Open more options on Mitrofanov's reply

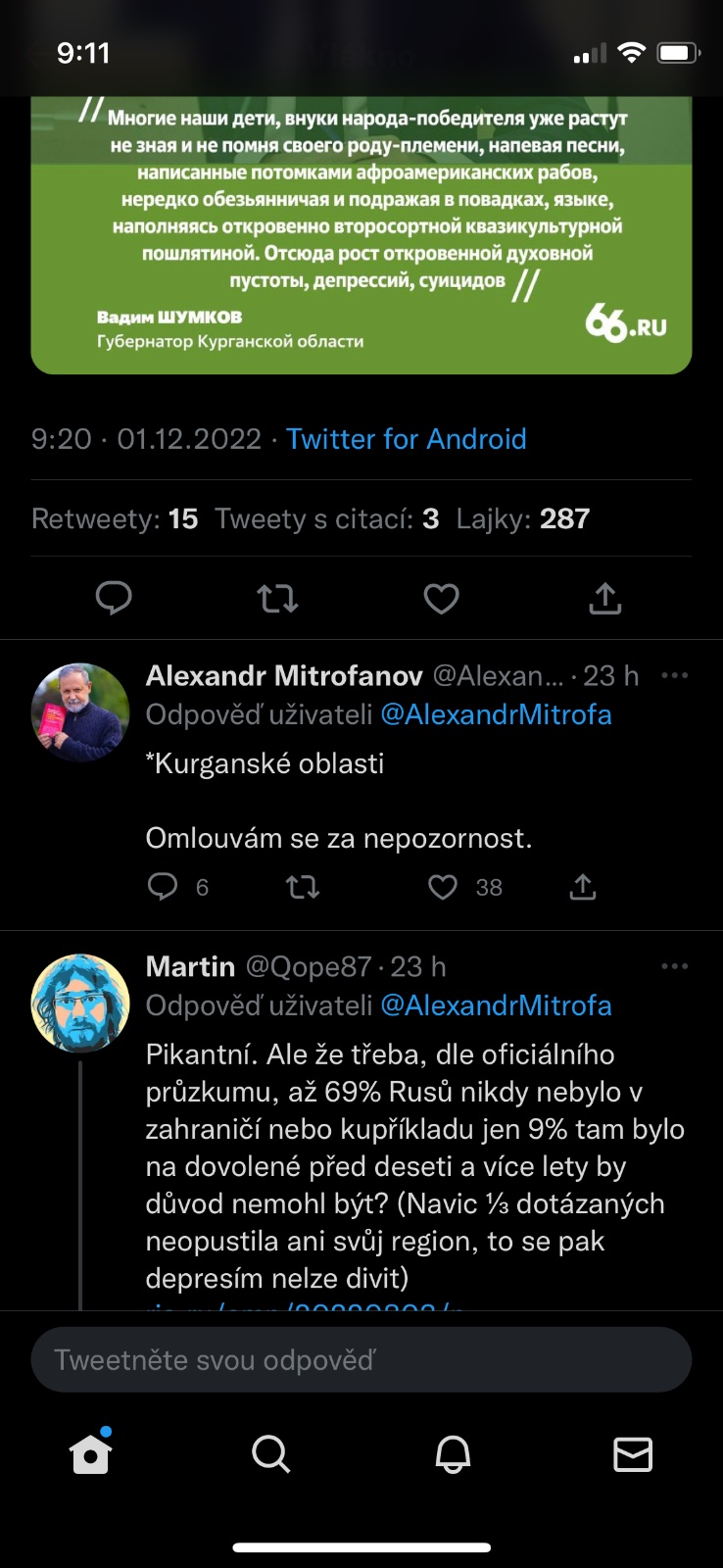[x=674, y=676]
